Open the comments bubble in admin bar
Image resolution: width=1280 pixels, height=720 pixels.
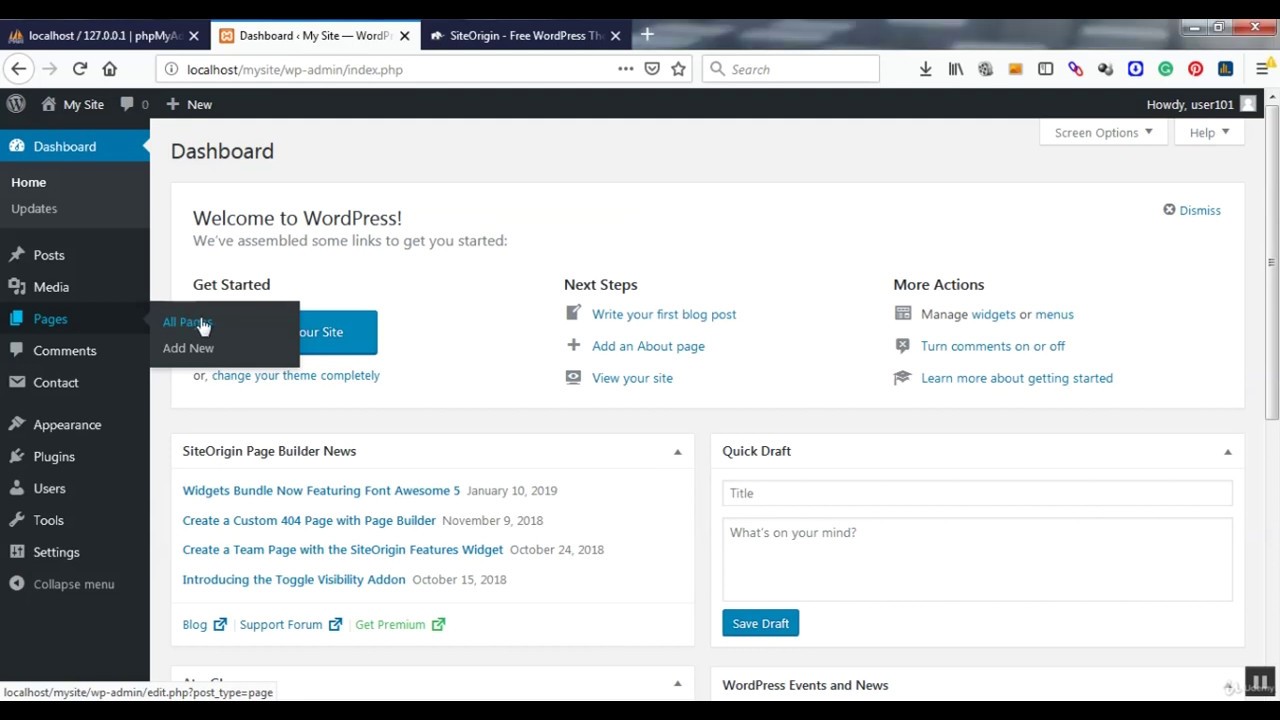click(x=134, y=104)
